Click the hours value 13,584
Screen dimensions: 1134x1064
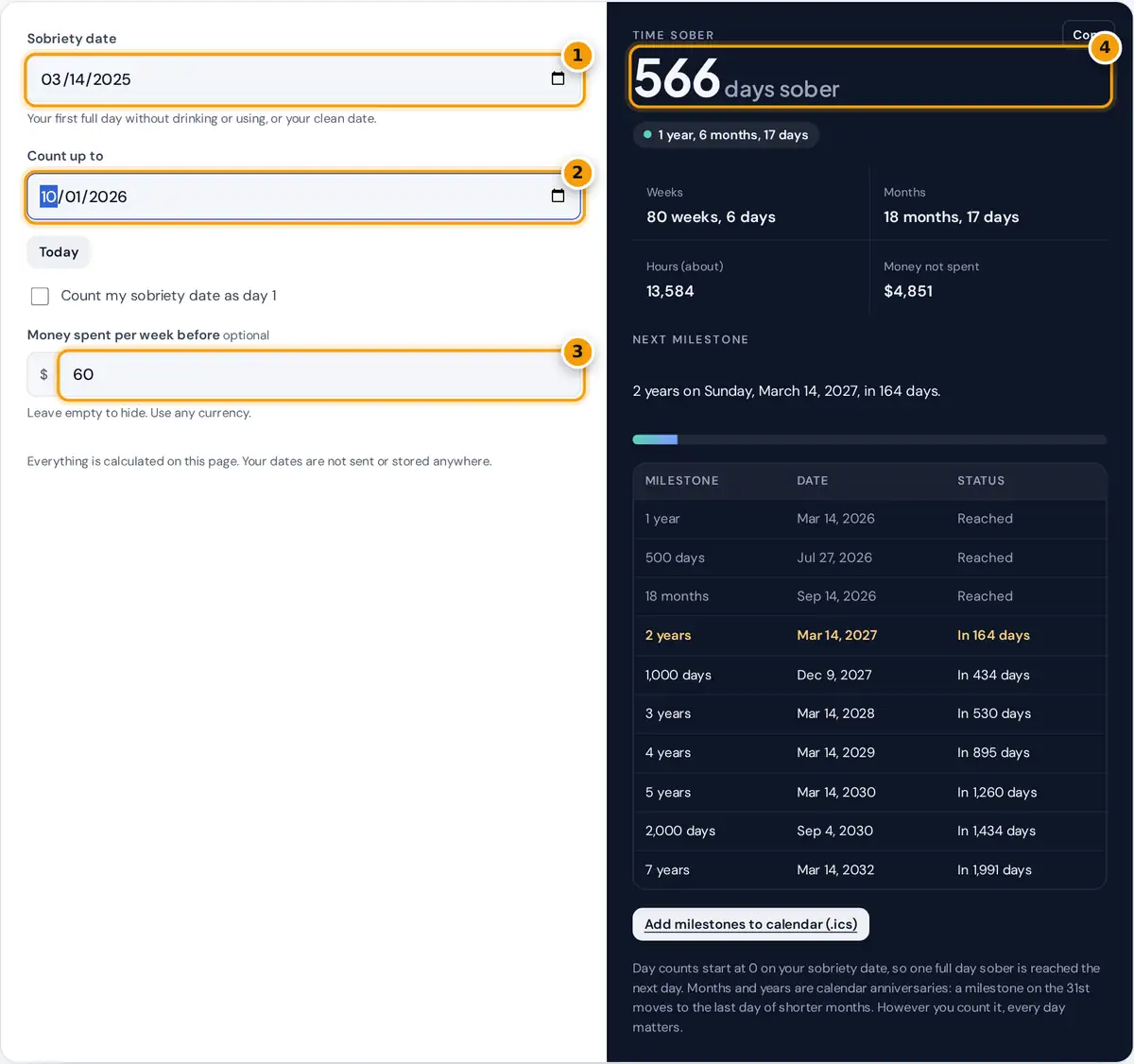(670, 291)
